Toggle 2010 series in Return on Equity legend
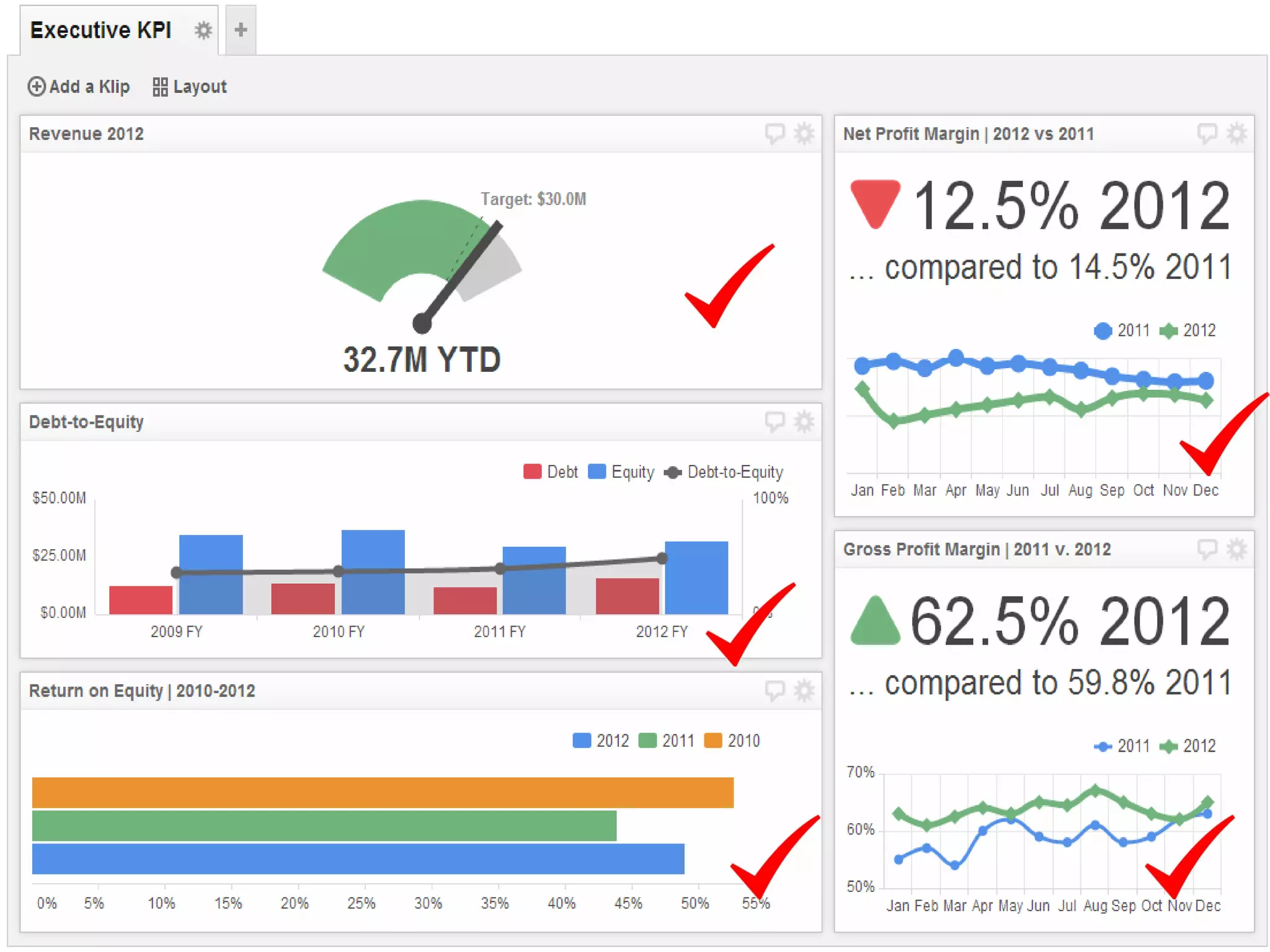This screenshot has width=1270, height=952. coord(732,741)
